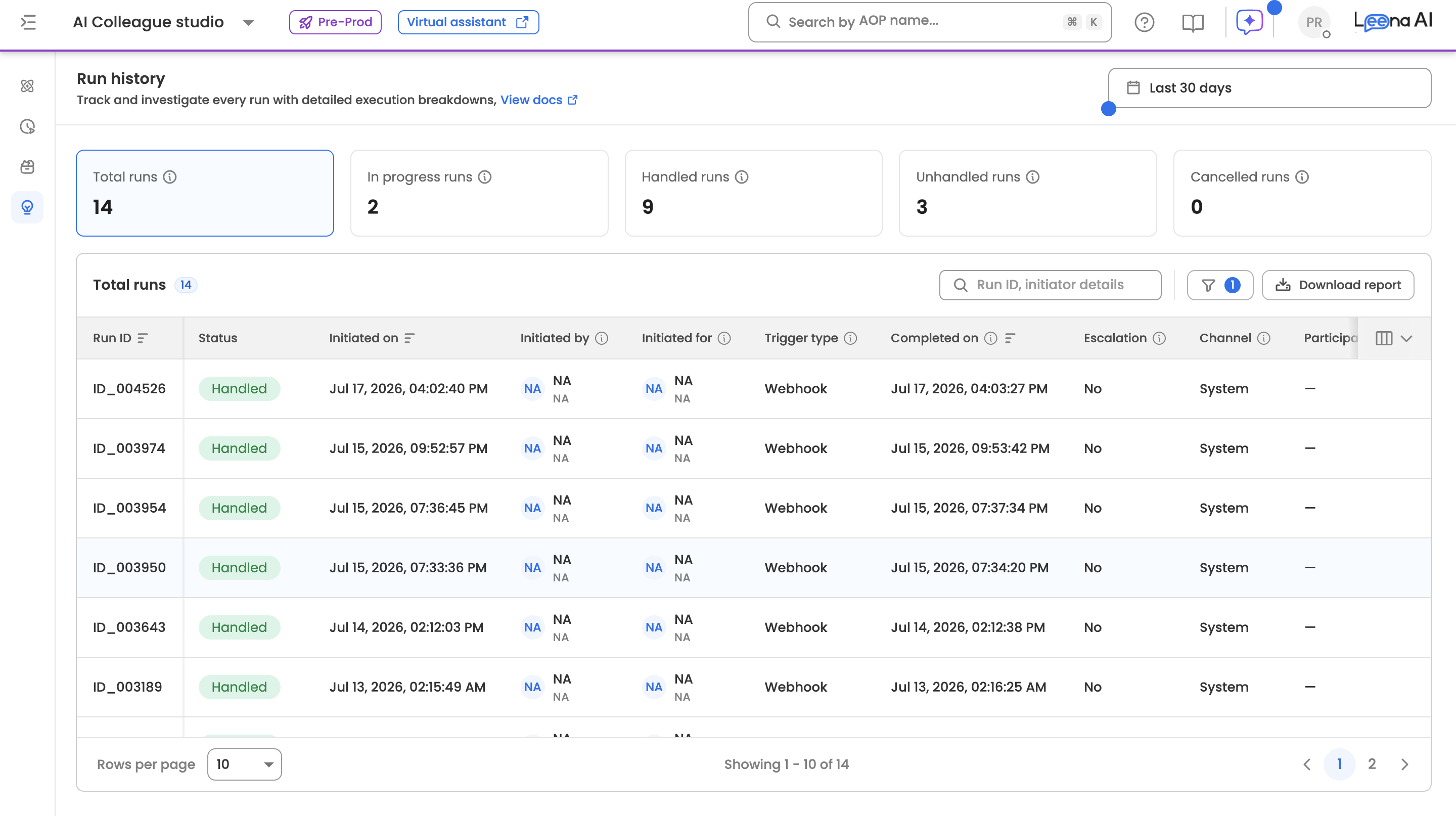Open run ID_003643
Screen dimensions: 1456x816
(129, 627)
